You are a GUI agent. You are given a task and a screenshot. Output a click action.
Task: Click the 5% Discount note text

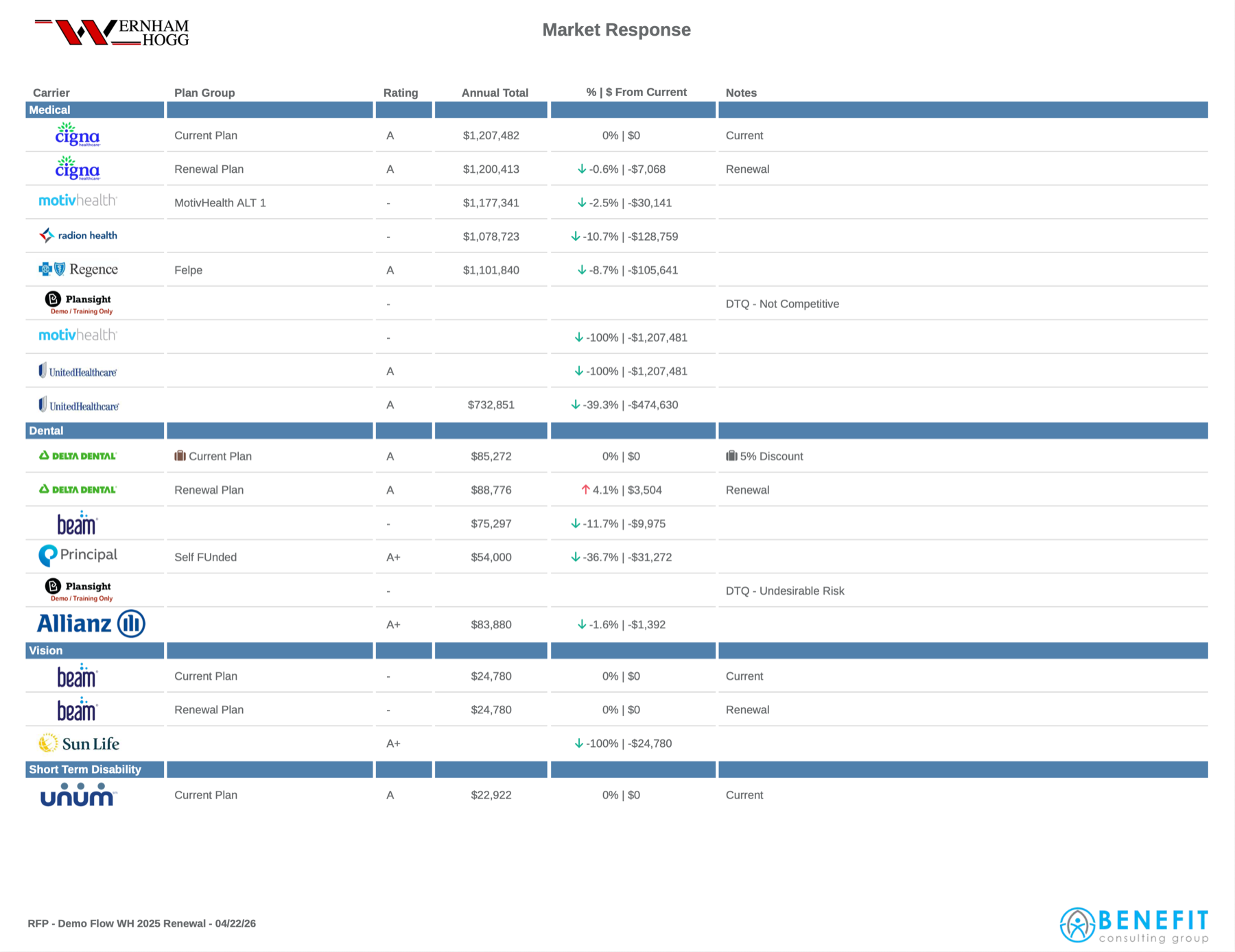771,456
